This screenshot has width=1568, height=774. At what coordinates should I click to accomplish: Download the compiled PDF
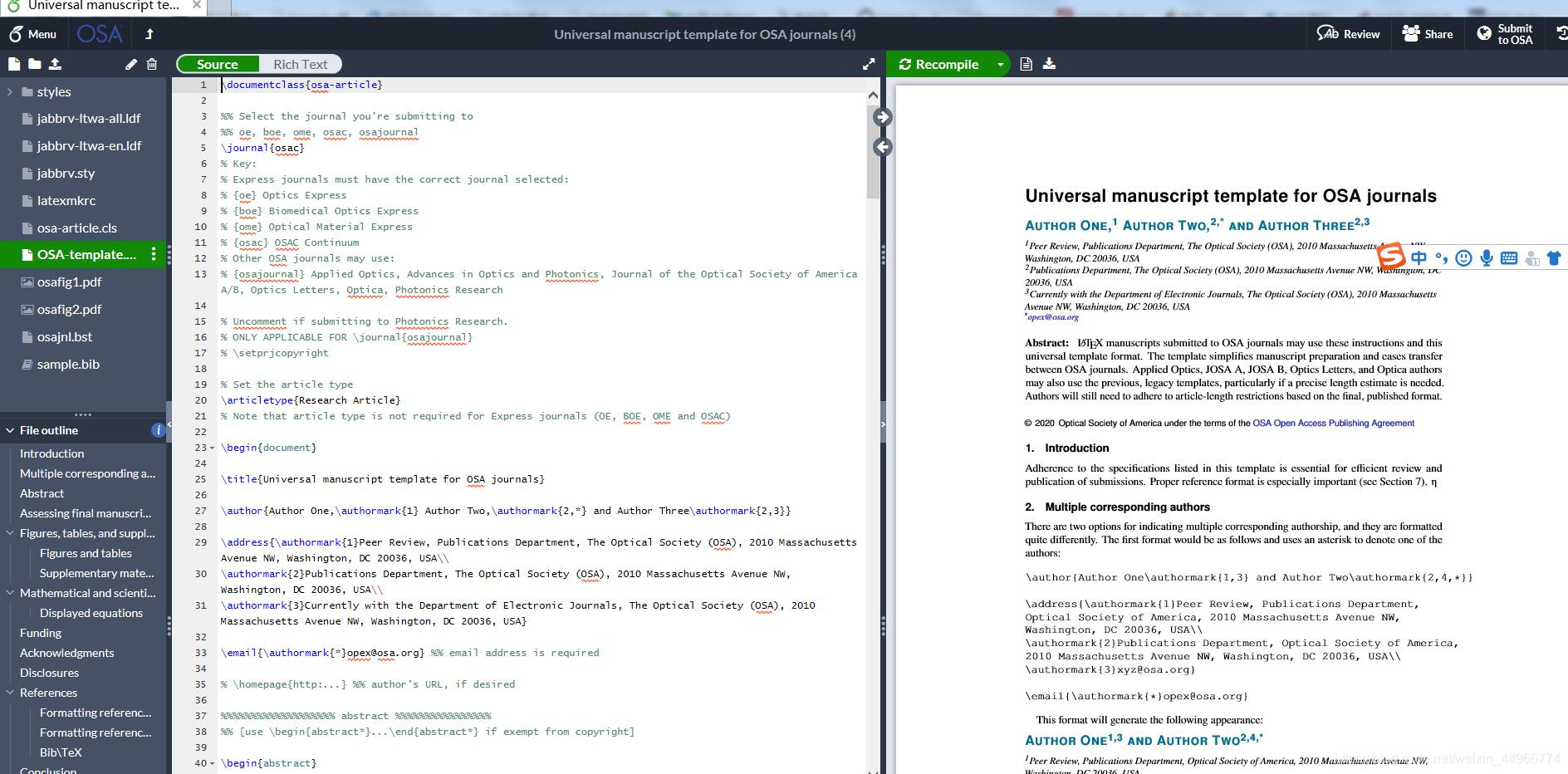point(1050,64)
